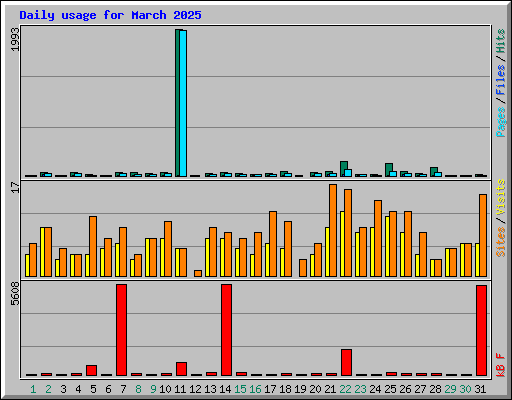Click the orange visits bar for day 19
This screenshot has width=512, height=400.
(x=303, y=268)
